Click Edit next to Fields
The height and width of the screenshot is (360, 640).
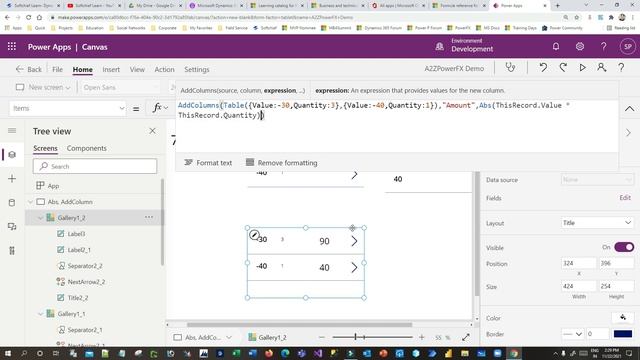click(x=625, y=198)
